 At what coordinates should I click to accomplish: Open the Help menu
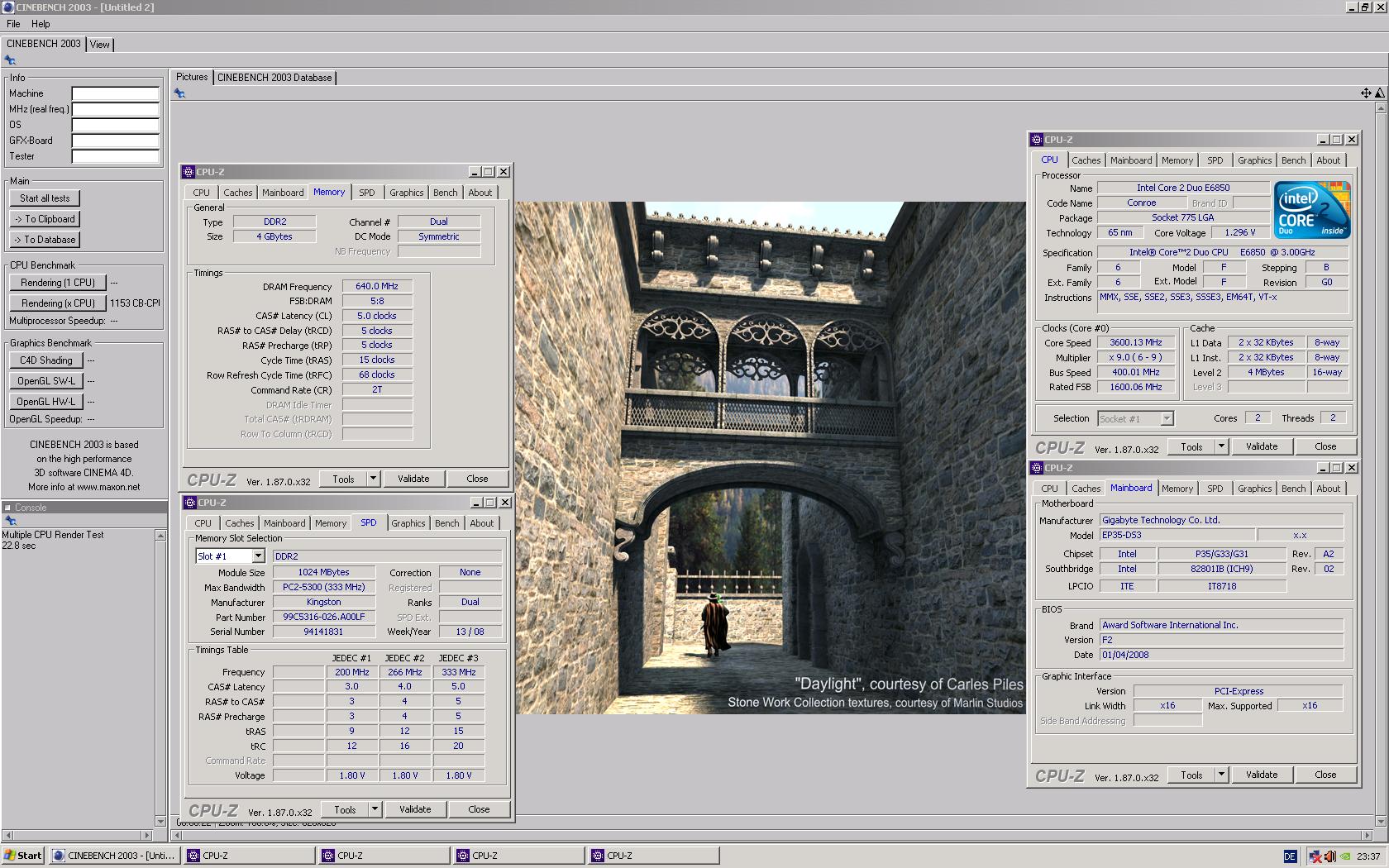click(x=41, y=24)
